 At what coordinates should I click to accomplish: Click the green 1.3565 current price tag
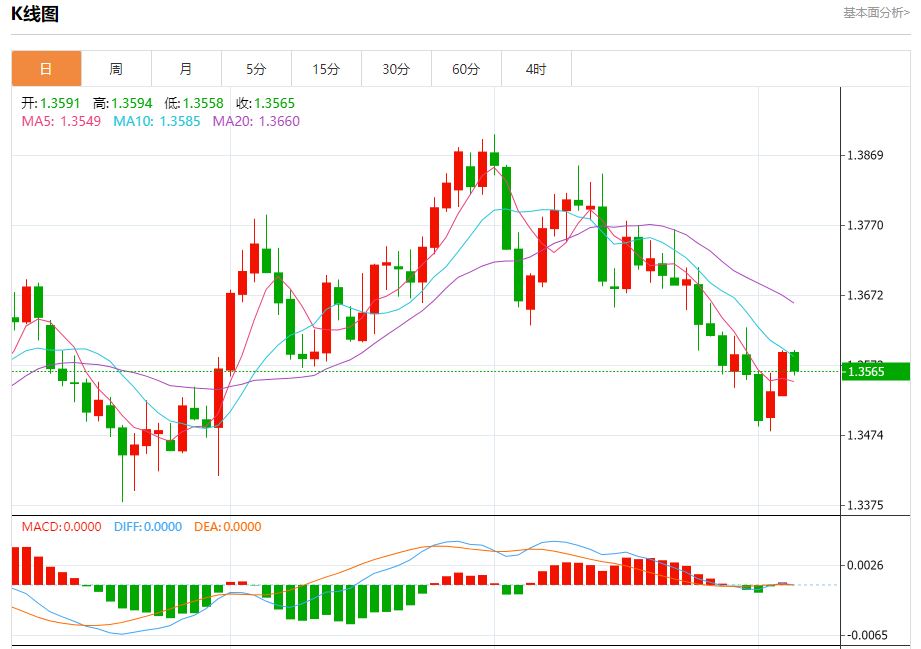pos(875,372)
